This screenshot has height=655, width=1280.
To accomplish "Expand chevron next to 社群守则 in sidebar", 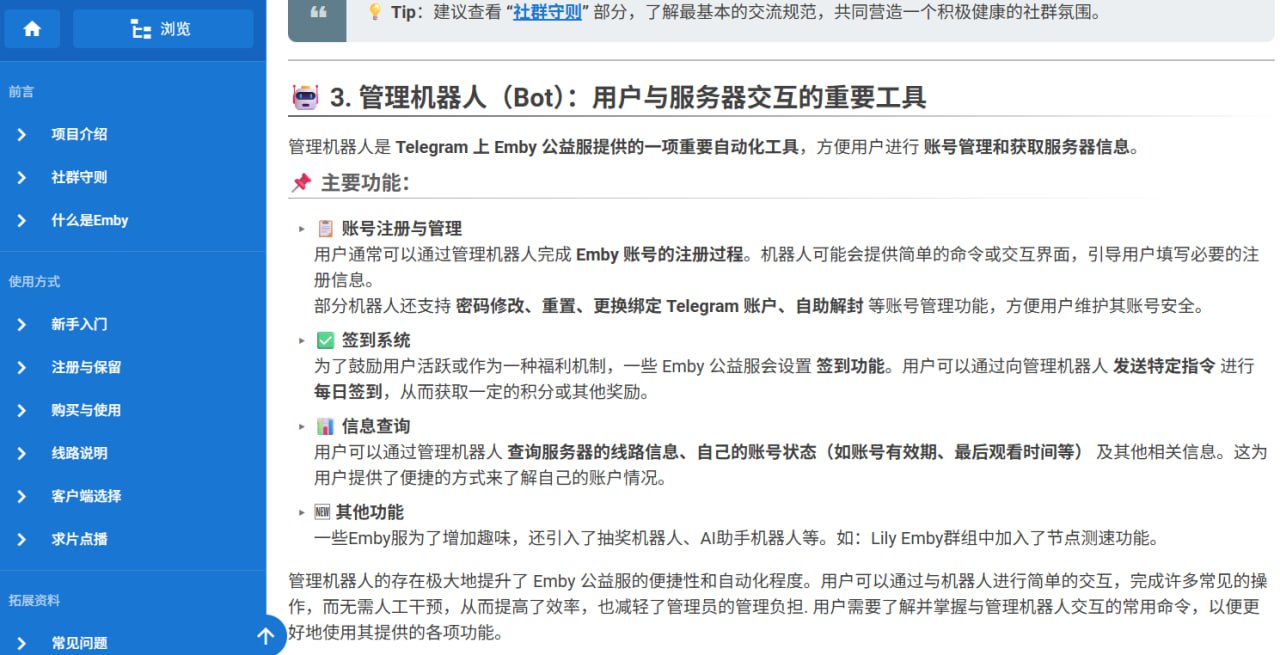I will pyautogui.click(x=21, y=177).
